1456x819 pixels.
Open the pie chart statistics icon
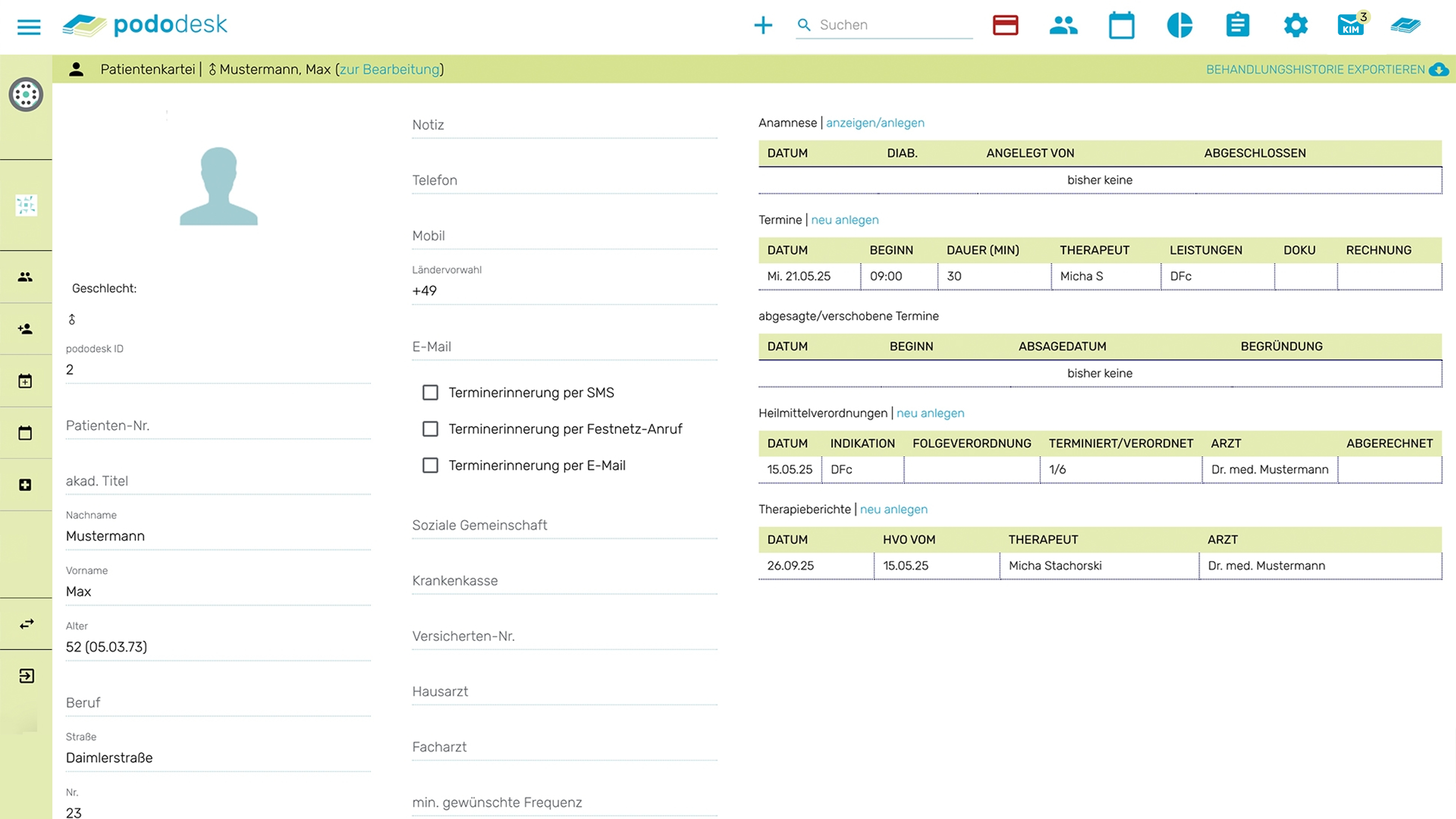(1179, 25)
